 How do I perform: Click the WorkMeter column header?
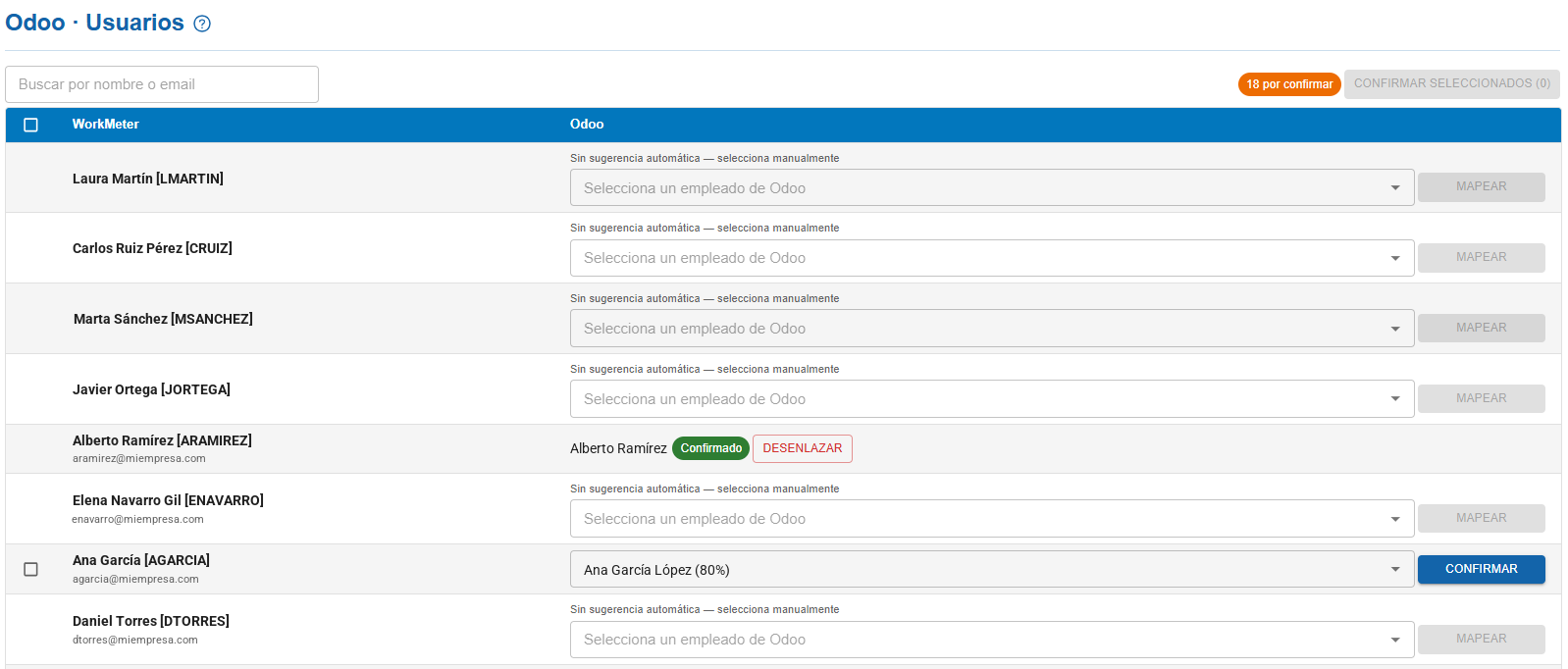click(x=105, y=125)
